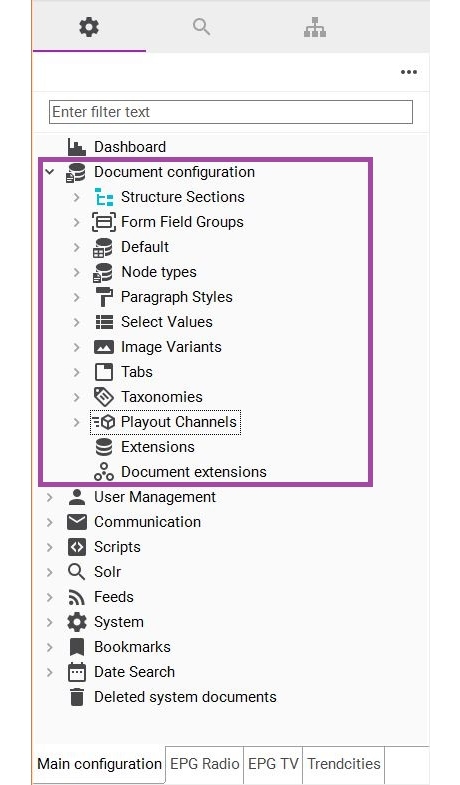Switch to the EPG Radio tab

204,764
